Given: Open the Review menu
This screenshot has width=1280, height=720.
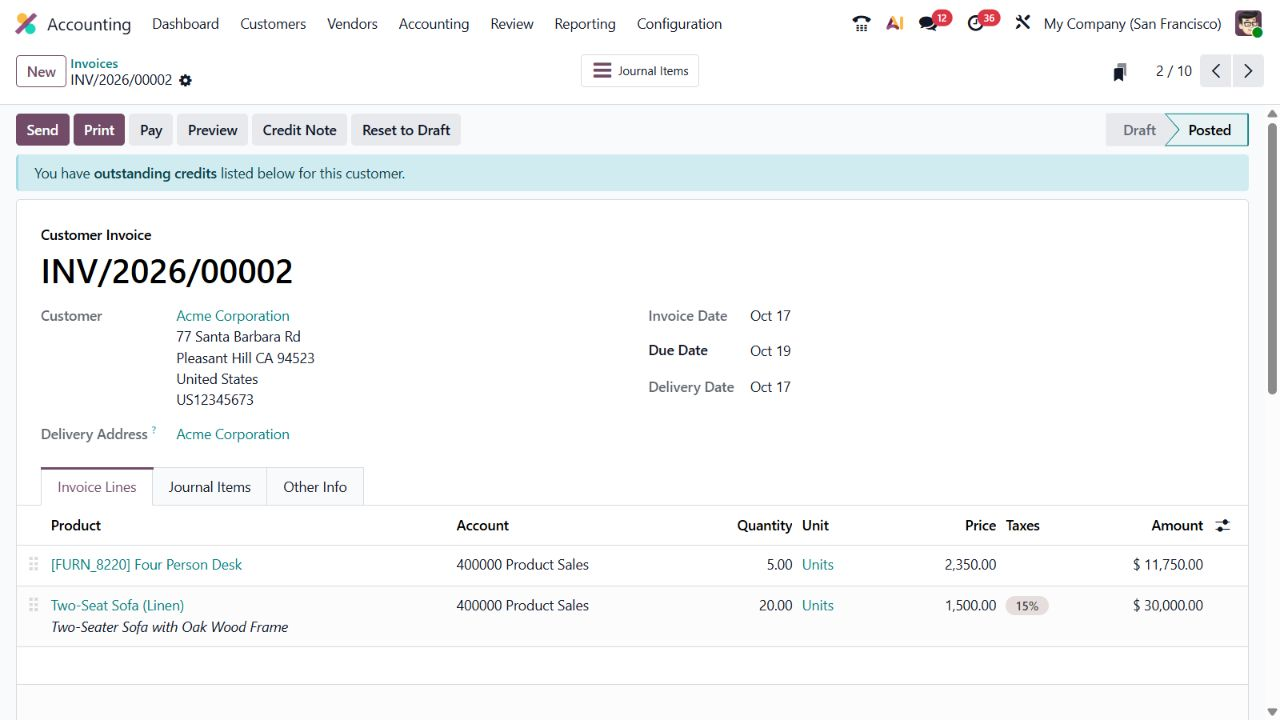Looking at the screenshot, I should (x=512, y=24).
